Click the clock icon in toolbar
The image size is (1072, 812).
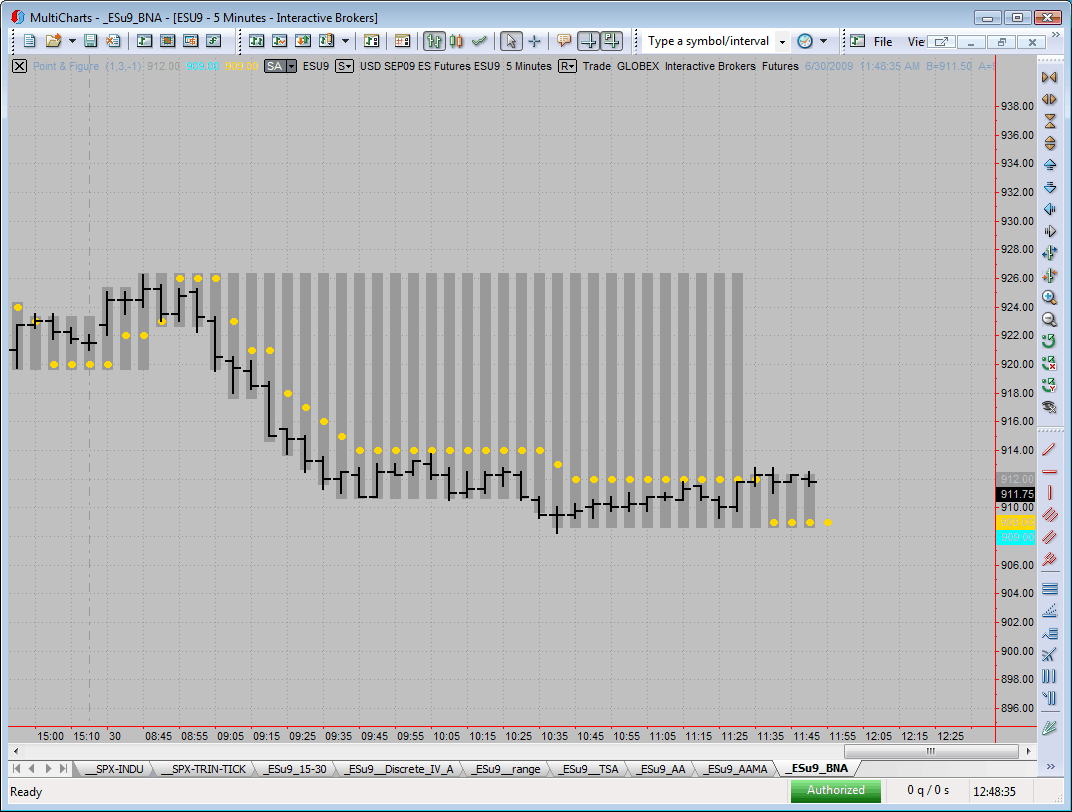click(x=805, y=41)
